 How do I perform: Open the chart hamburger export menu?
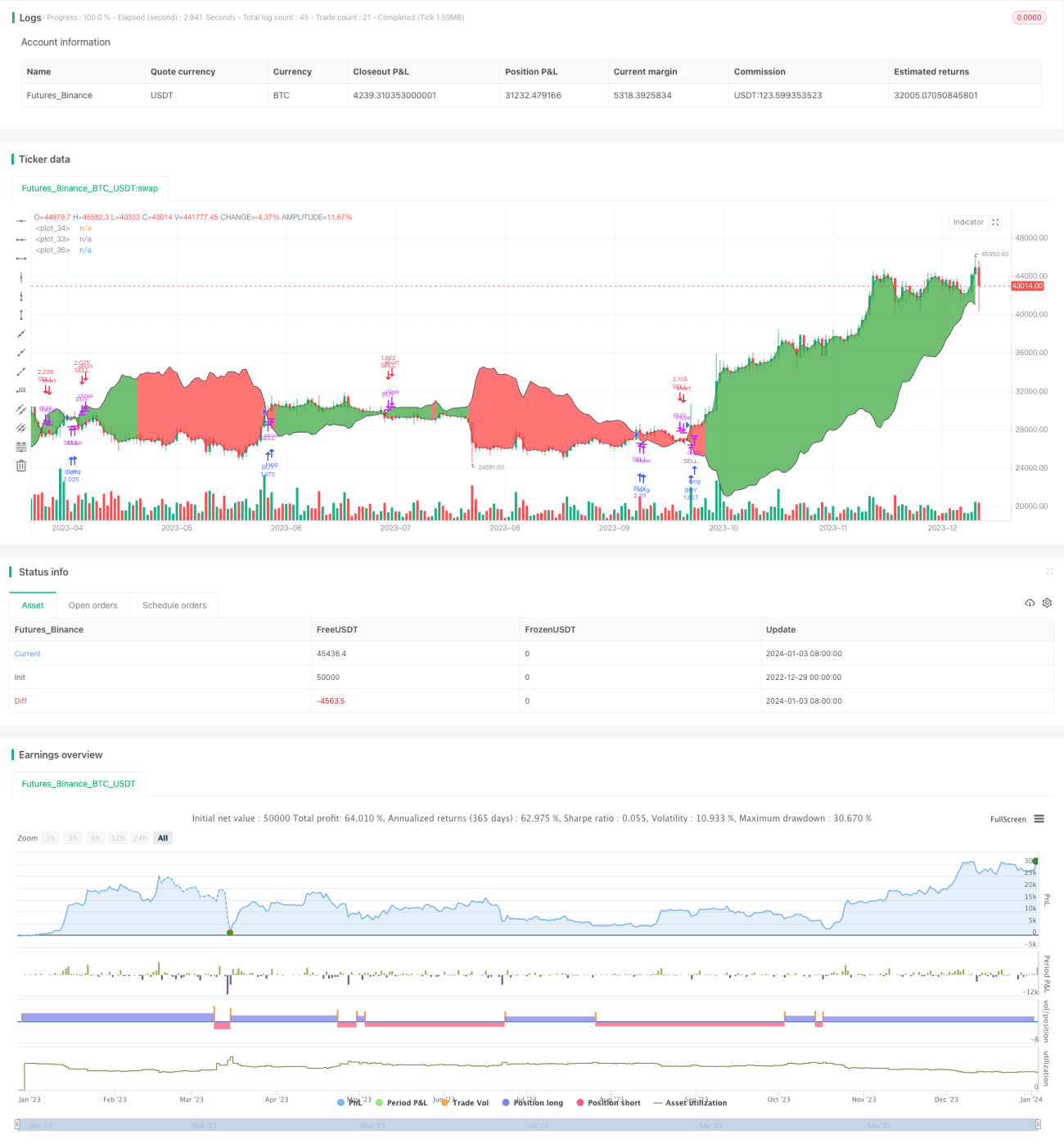pos(1039,819)
